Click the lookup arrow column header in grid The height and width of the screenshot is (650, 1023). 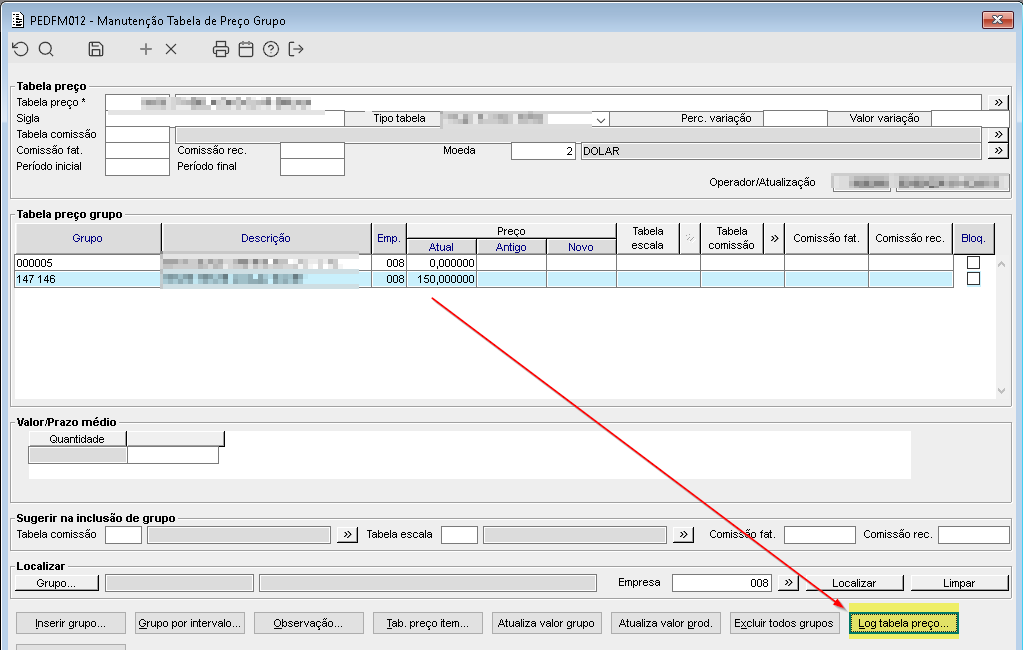tap(774, 238)
